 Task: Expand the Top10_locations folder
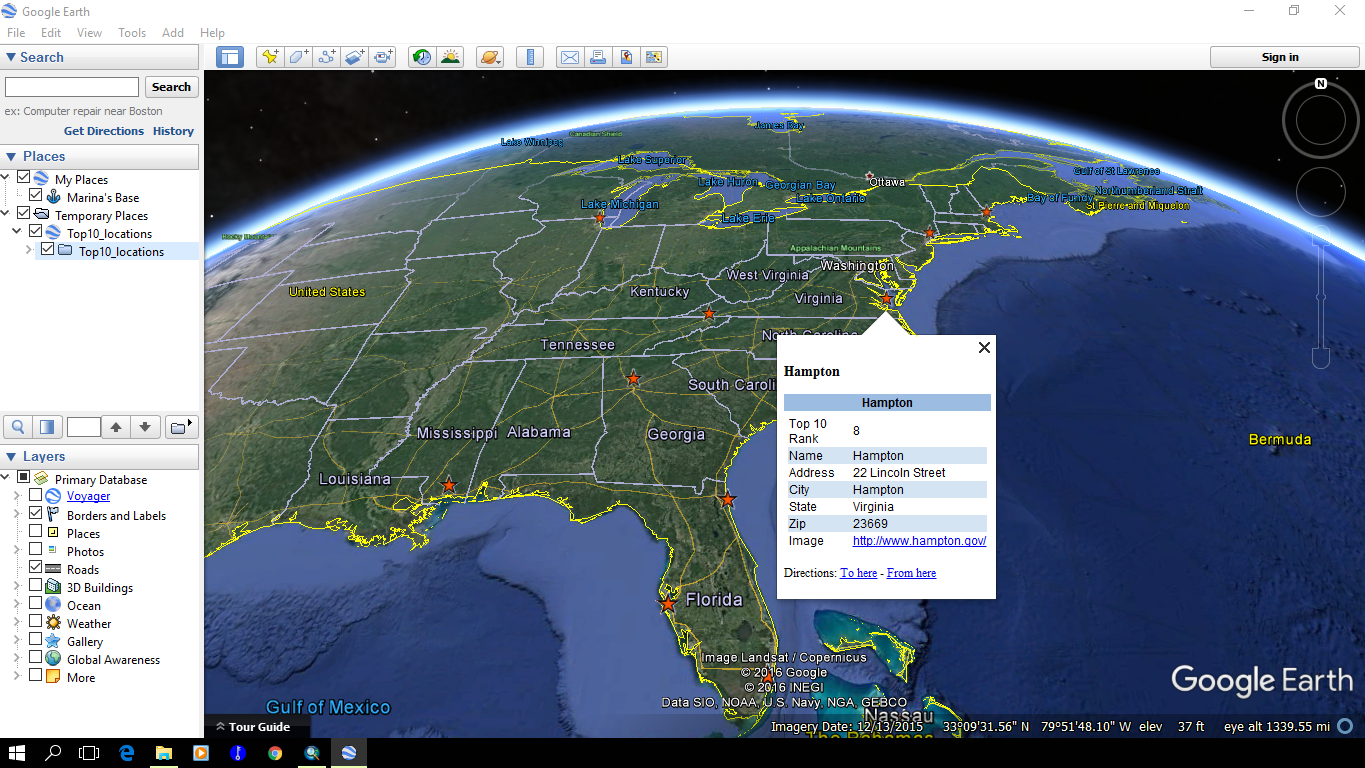click(x=30, y=251)
